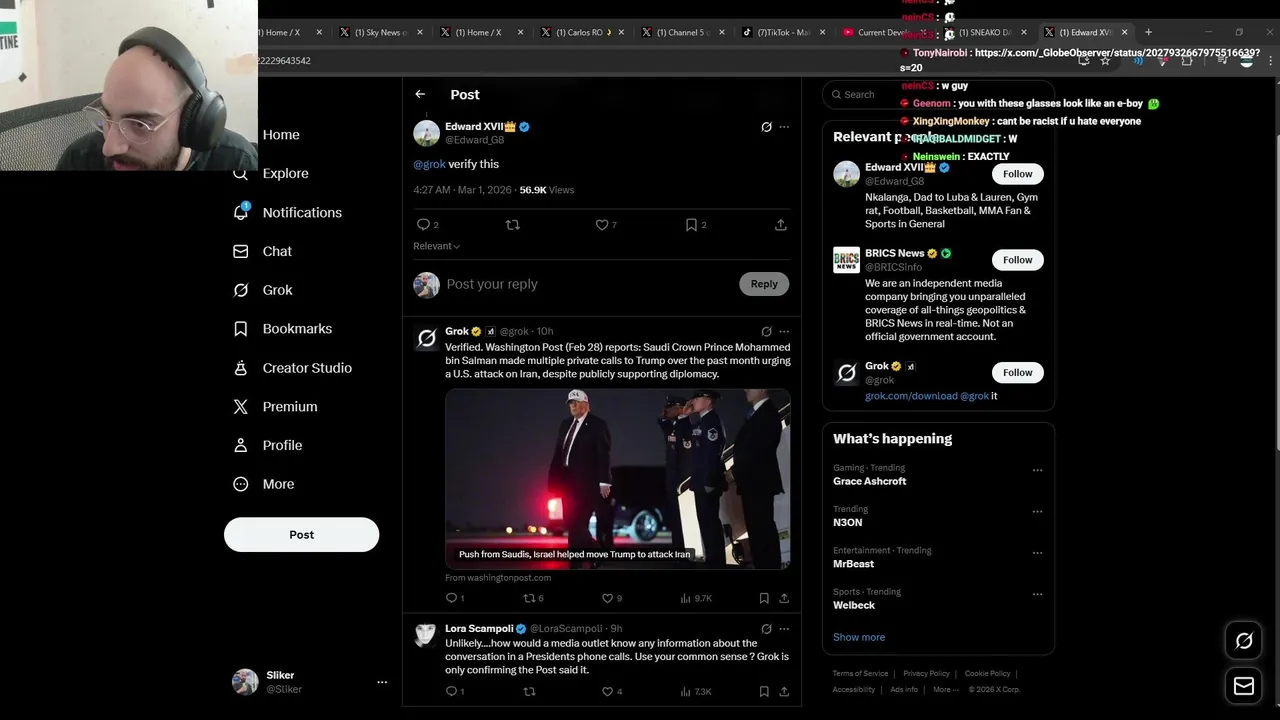This screenshot has height=720, width=1280.
Task: Follow BRICS News
Action: 1017,260
